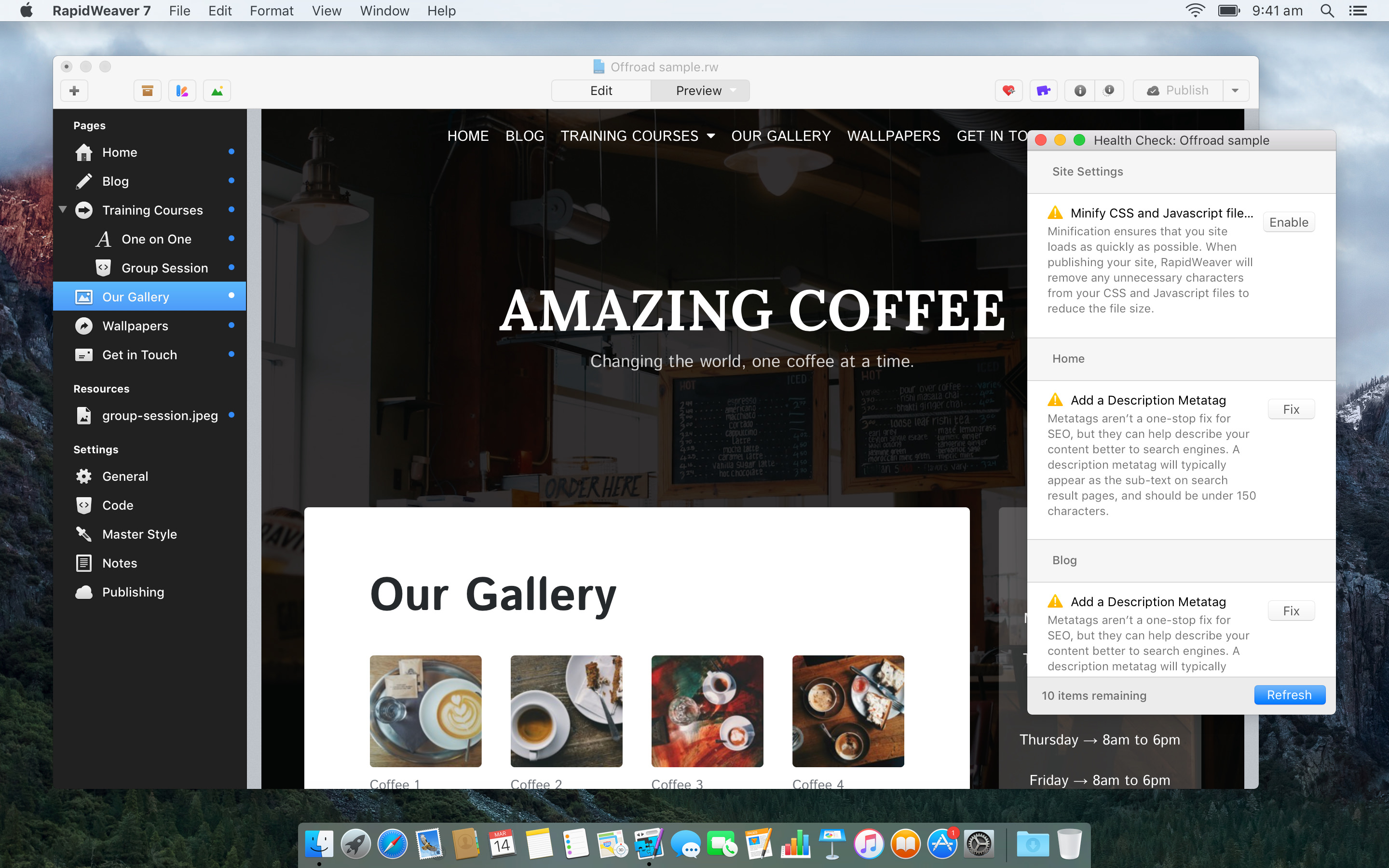Open the Format menu
Screen dimensions: 1389x868
271,11
